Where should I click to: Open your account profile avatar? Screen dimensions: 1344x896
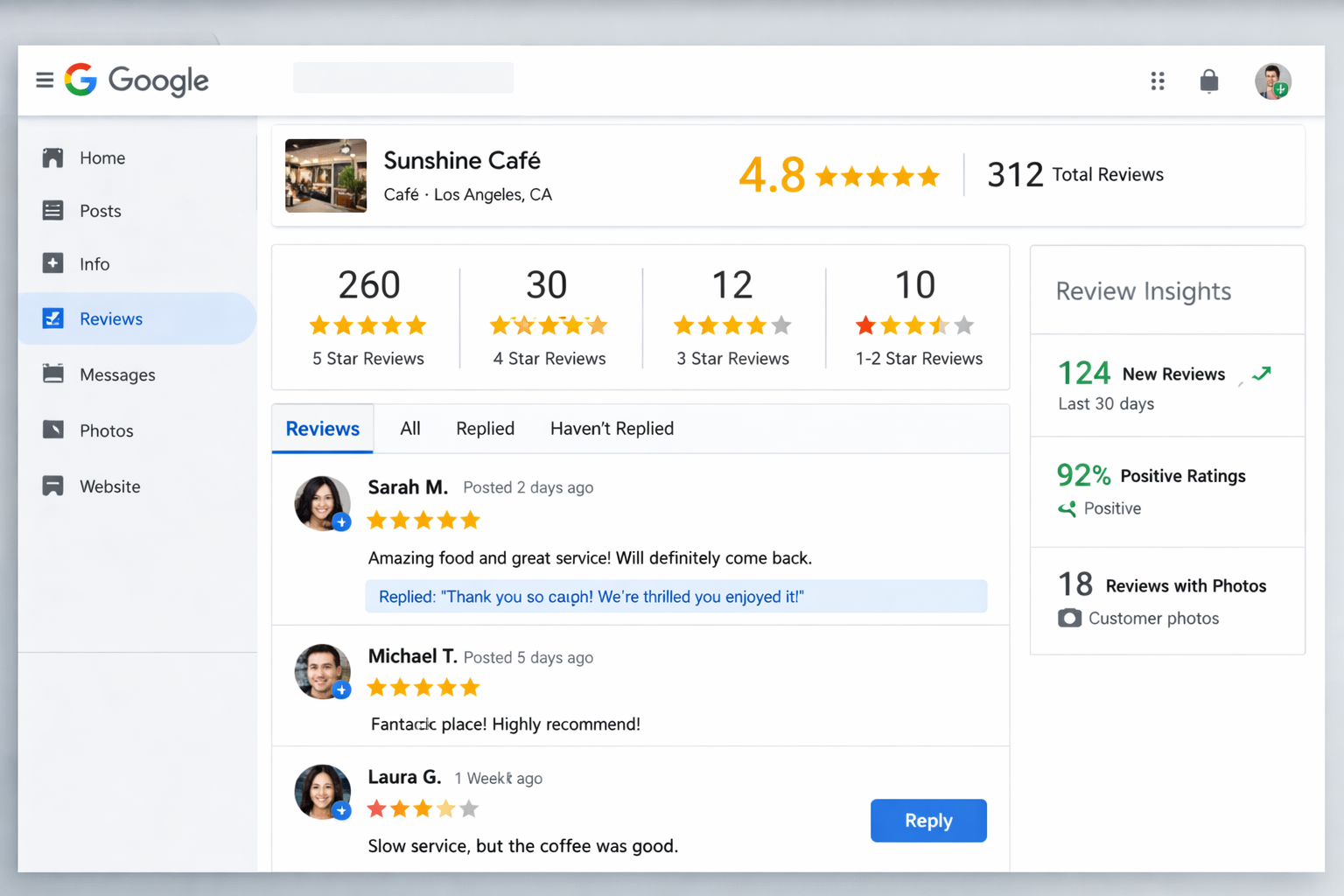click(x=1273, y=80)
